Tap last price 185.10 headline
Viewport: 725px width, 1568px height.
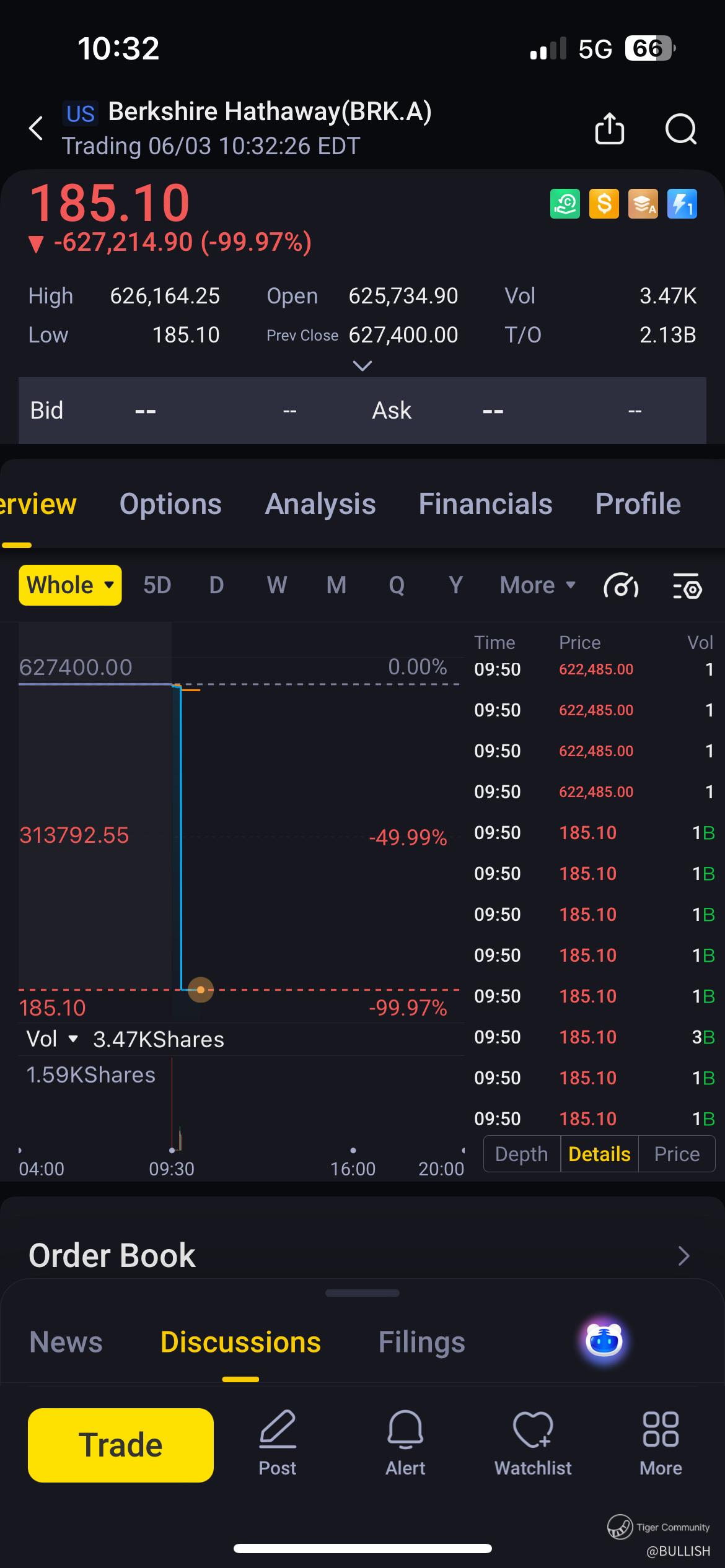click(110, 203)
